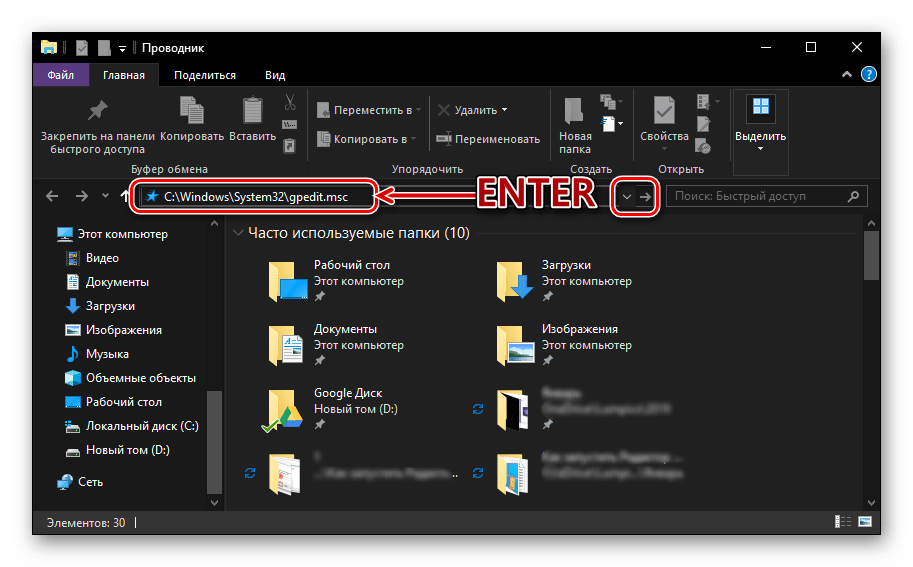Click the Quick Access search field
The width and height of the screenshot is (913, 567).
click(765, 197)
